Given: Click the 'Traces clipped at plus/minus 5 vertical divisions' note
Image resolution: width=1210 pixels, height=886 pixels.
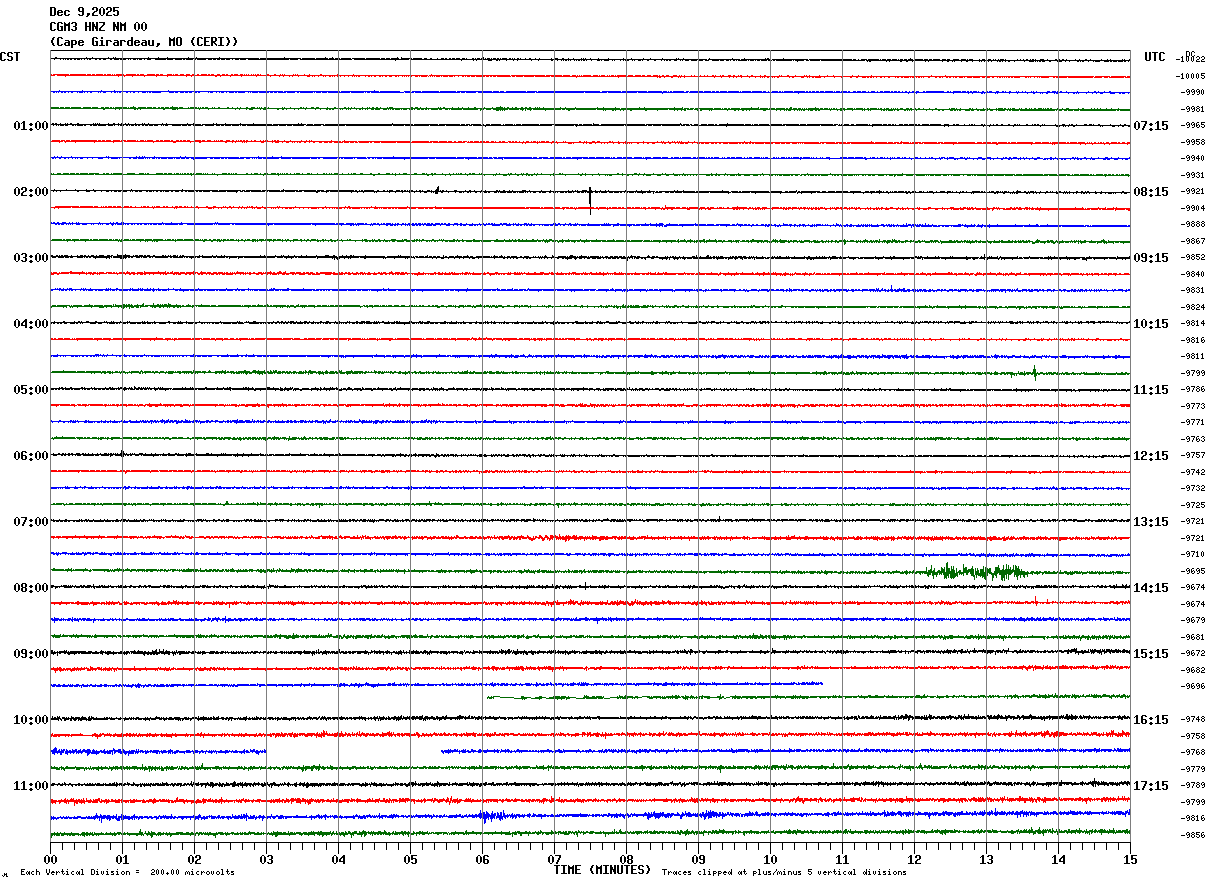Looking at the screenshot, I should pos(784,873).
